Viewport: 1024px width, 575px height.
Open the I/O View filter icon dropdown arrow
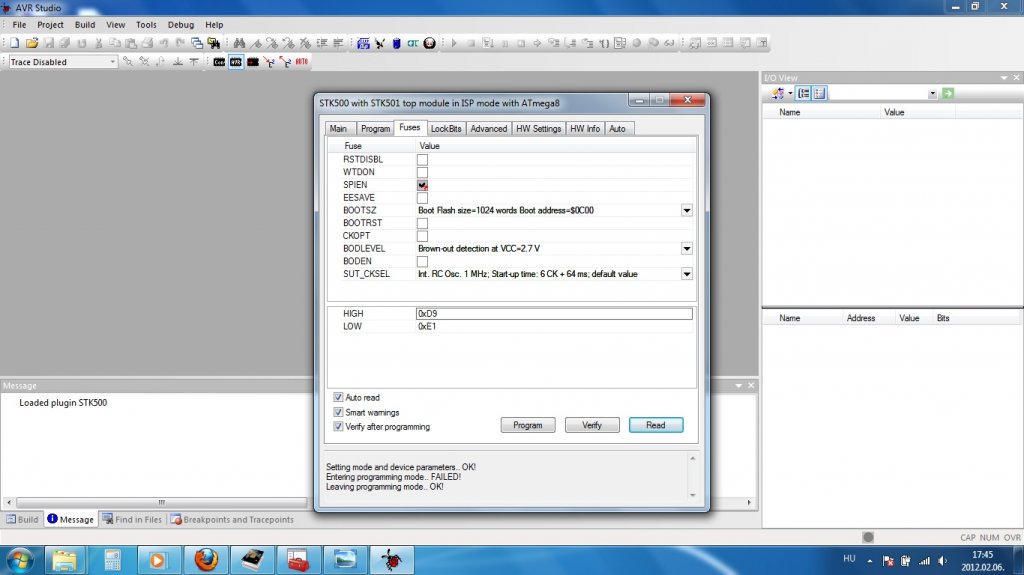tap(790, 93)
